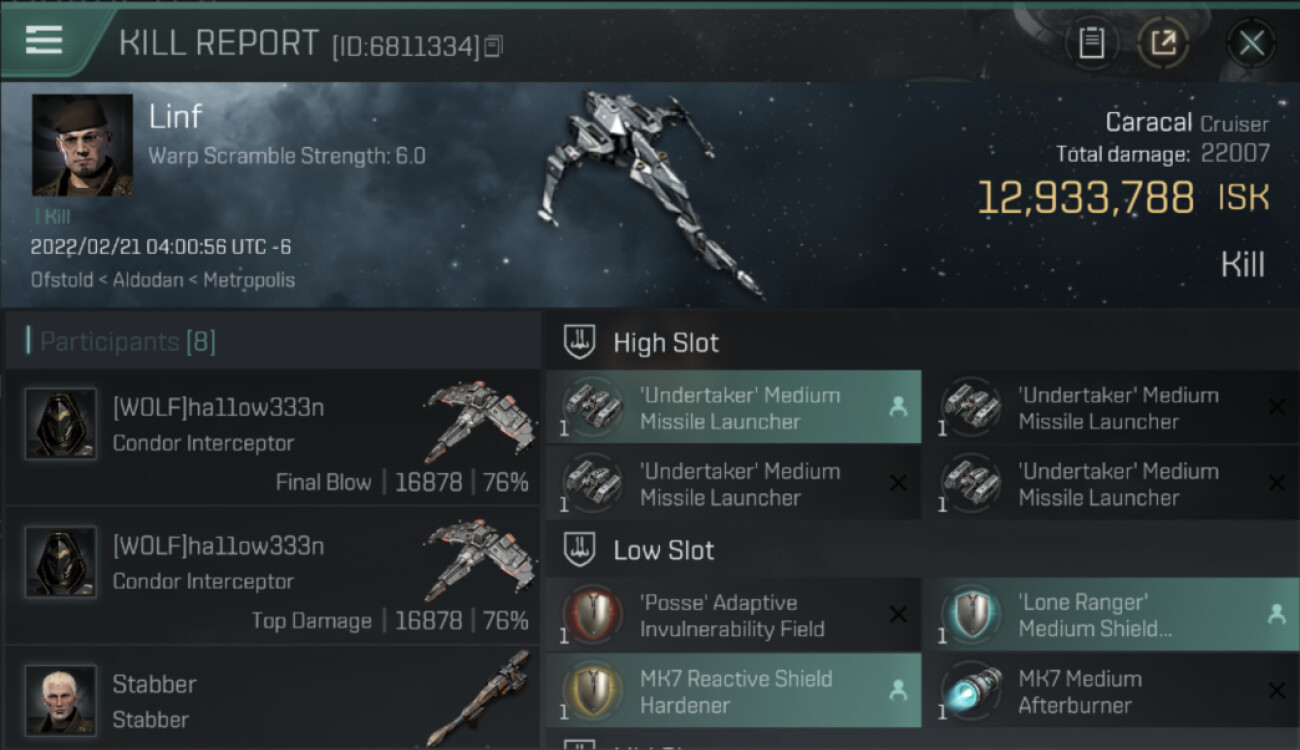Select the 'Lone Ranger' Medium Shield module
Image resolution: width=1300 pixels, height=750 pixels.
point(1112,615)
